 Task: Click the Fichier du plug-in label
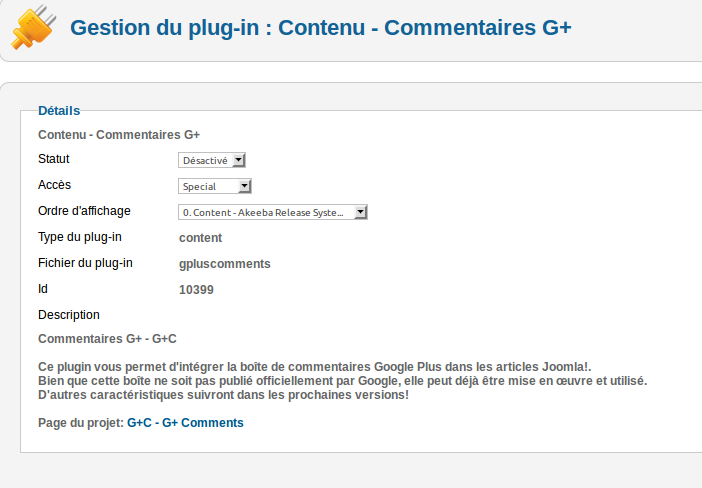click(85, 263)
